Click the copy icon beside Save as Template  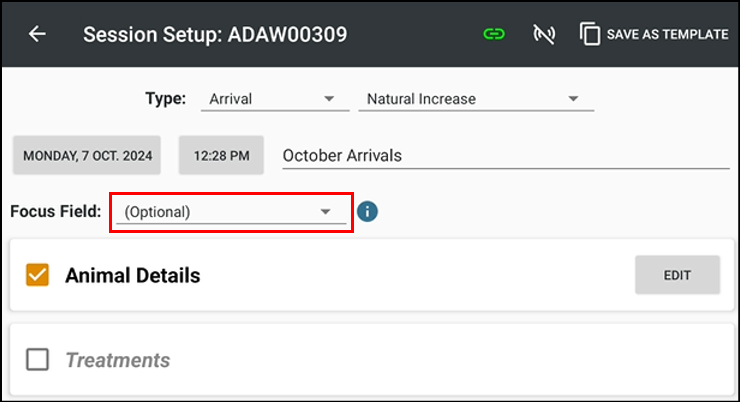pos(590,34)
